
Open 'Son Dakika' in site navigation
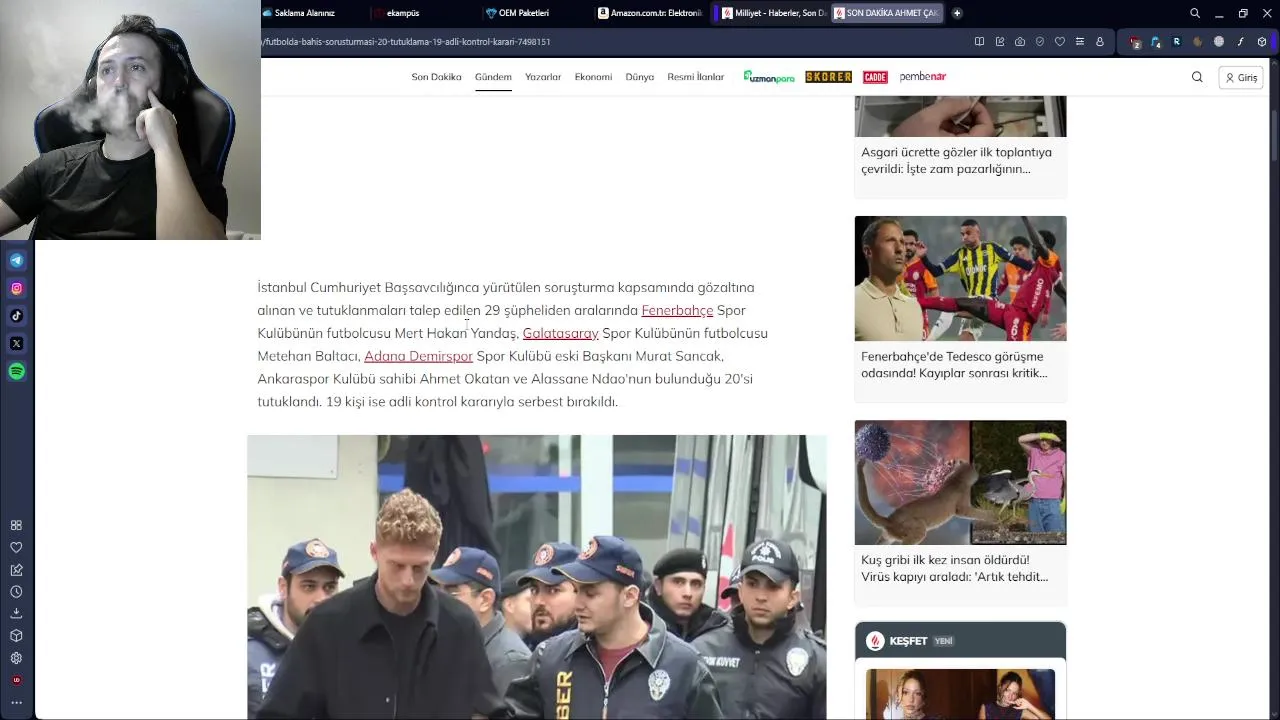pos(436,77)
